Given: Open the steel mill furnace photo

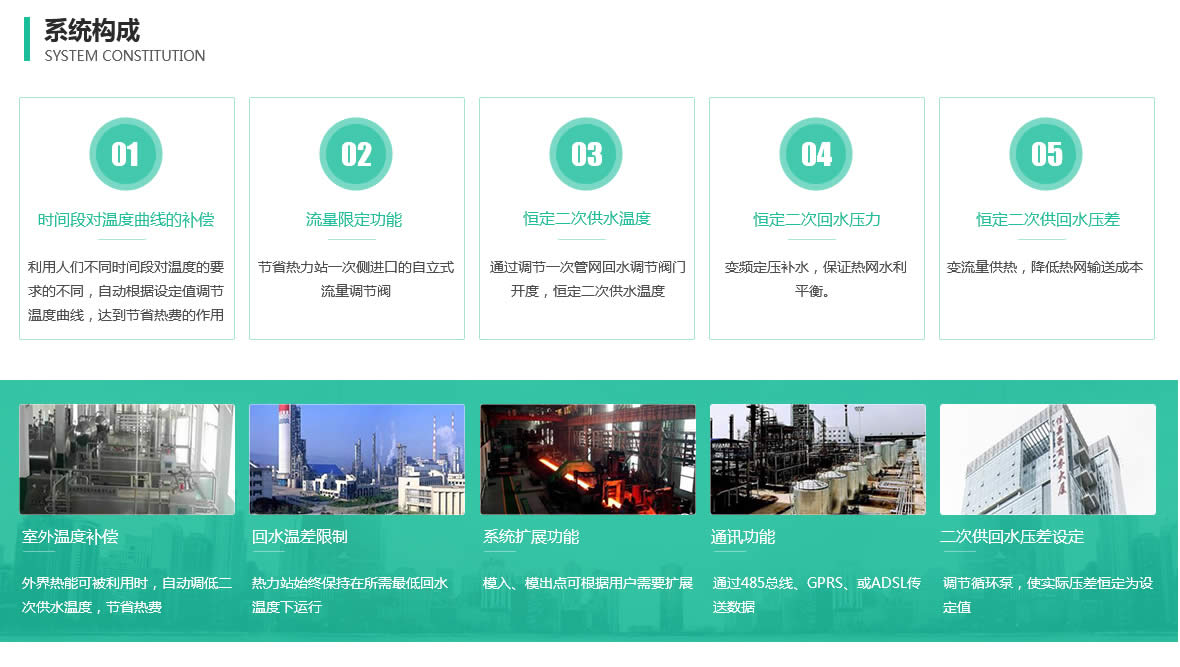Looking at the screenshot, I should (588, 459).
